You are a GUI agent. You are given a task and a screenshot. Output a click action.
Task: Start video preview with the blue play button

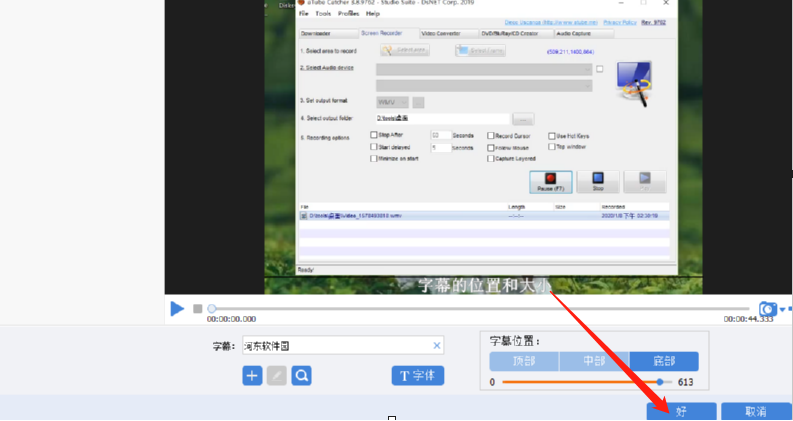click(x=177, y=309)
